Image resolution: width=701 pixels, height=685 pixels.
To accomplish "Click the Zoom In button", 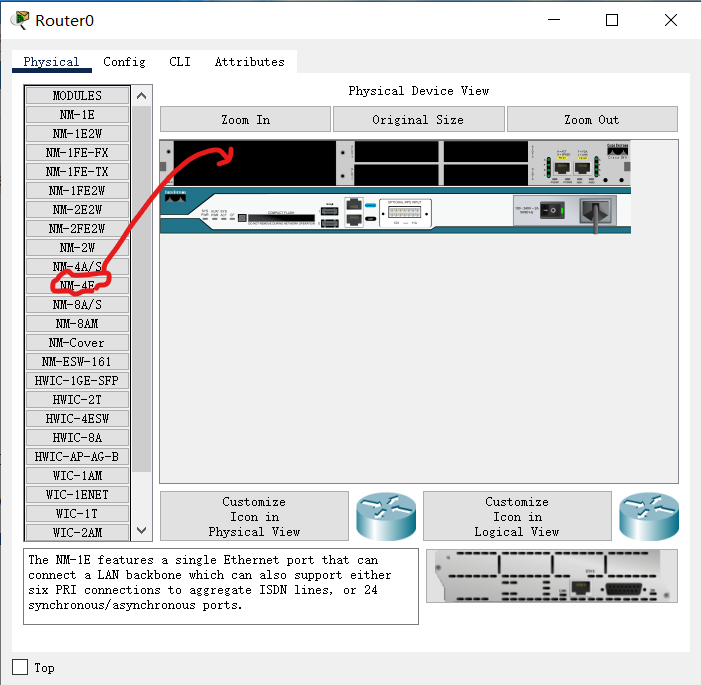I will 245,119.
